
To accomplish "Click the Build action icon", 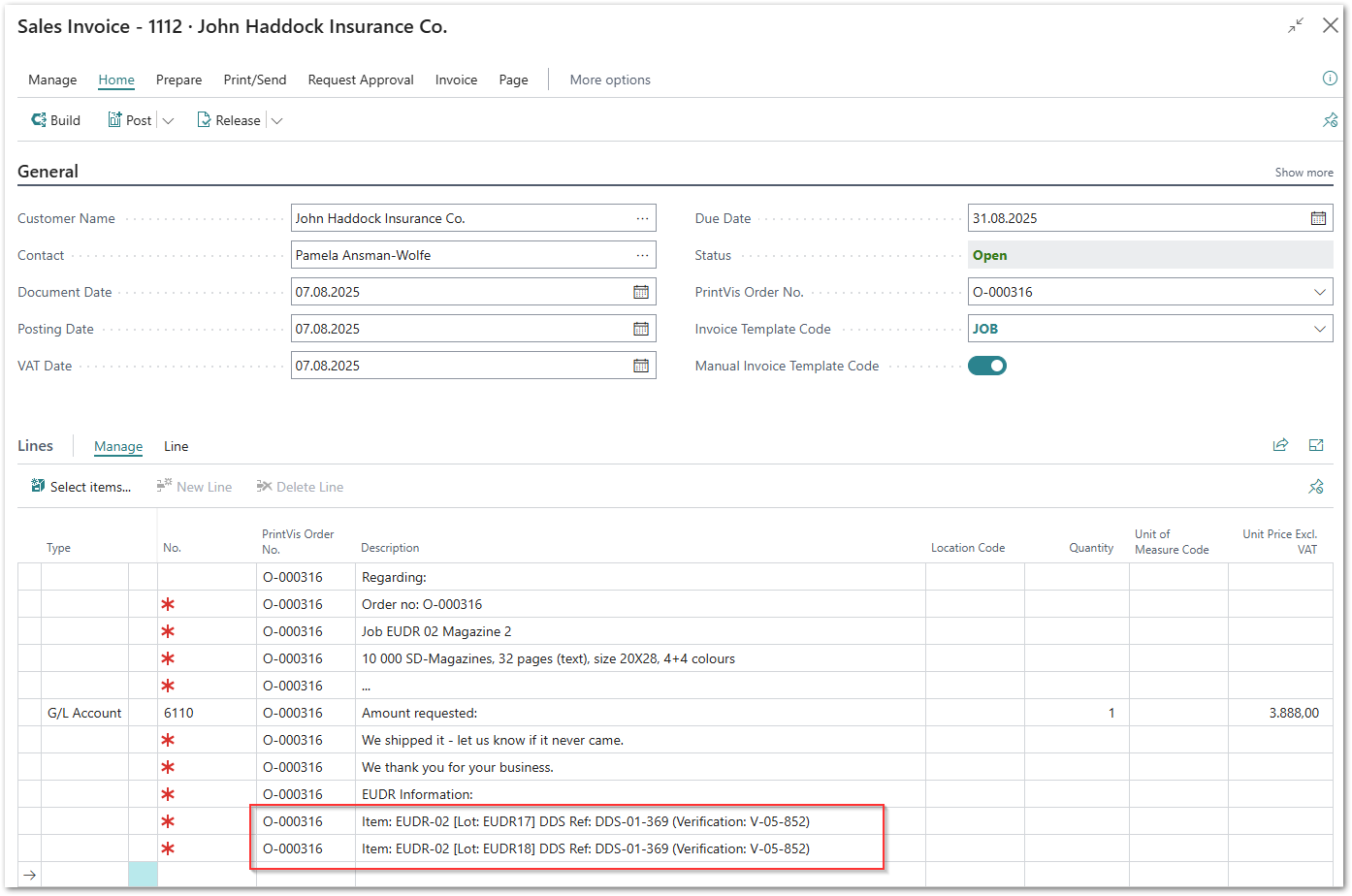I will coord(39,120).
